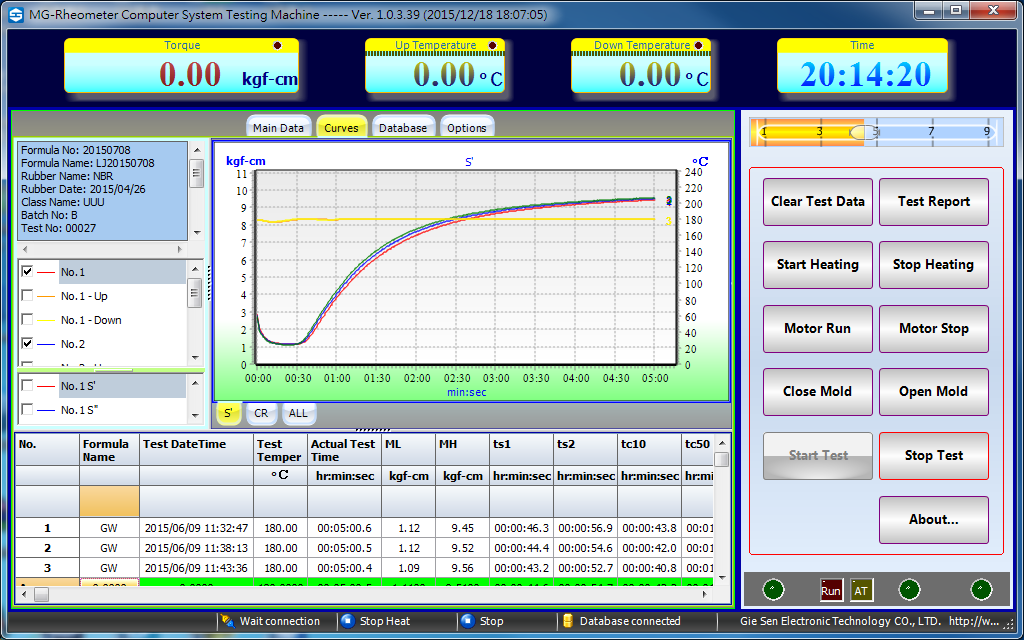Viewport: 1024px width, 640px height.
Task: Click the Database connected status icon
Action: tap(567, 621)
